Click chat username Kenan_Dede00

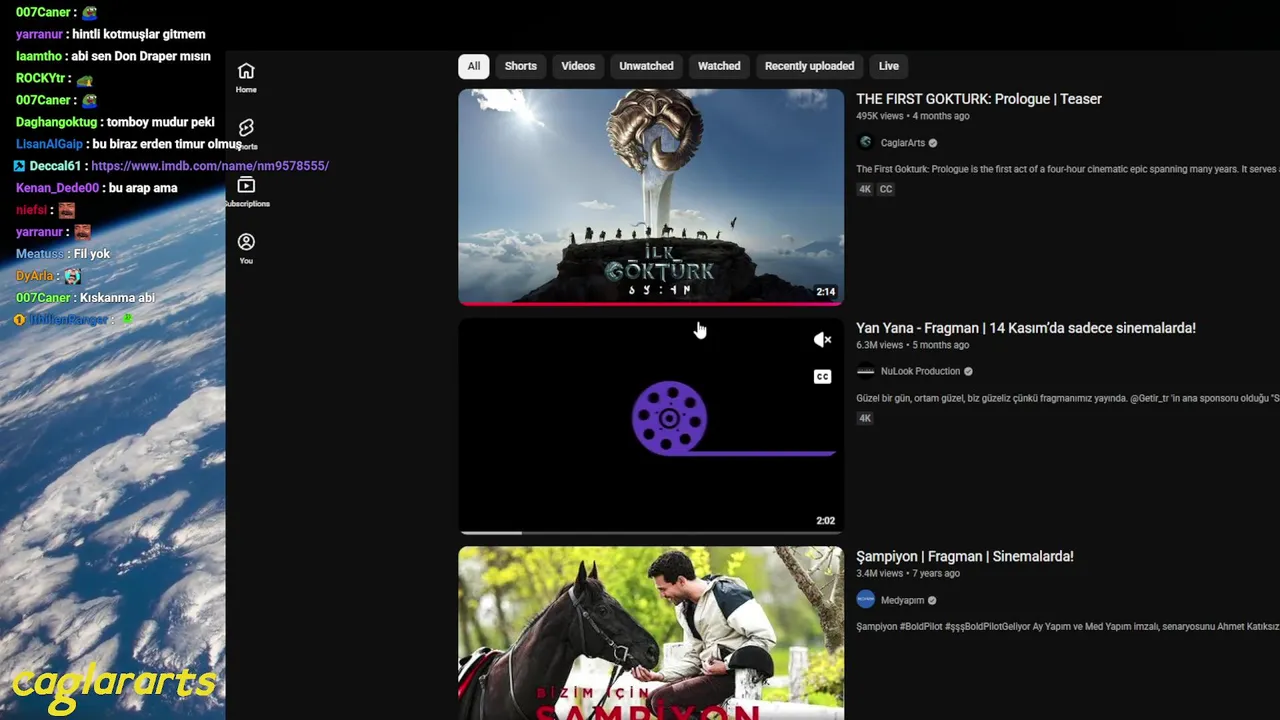(x=57, y=188)
